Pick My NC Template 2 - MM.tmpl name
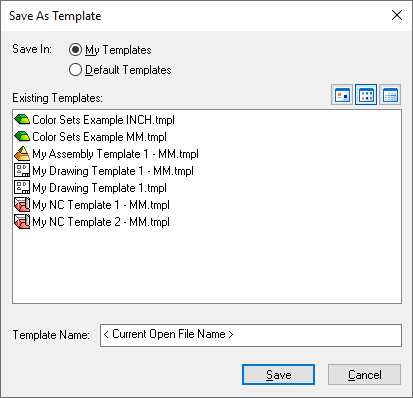413x398 pixels. coord(101,222)
